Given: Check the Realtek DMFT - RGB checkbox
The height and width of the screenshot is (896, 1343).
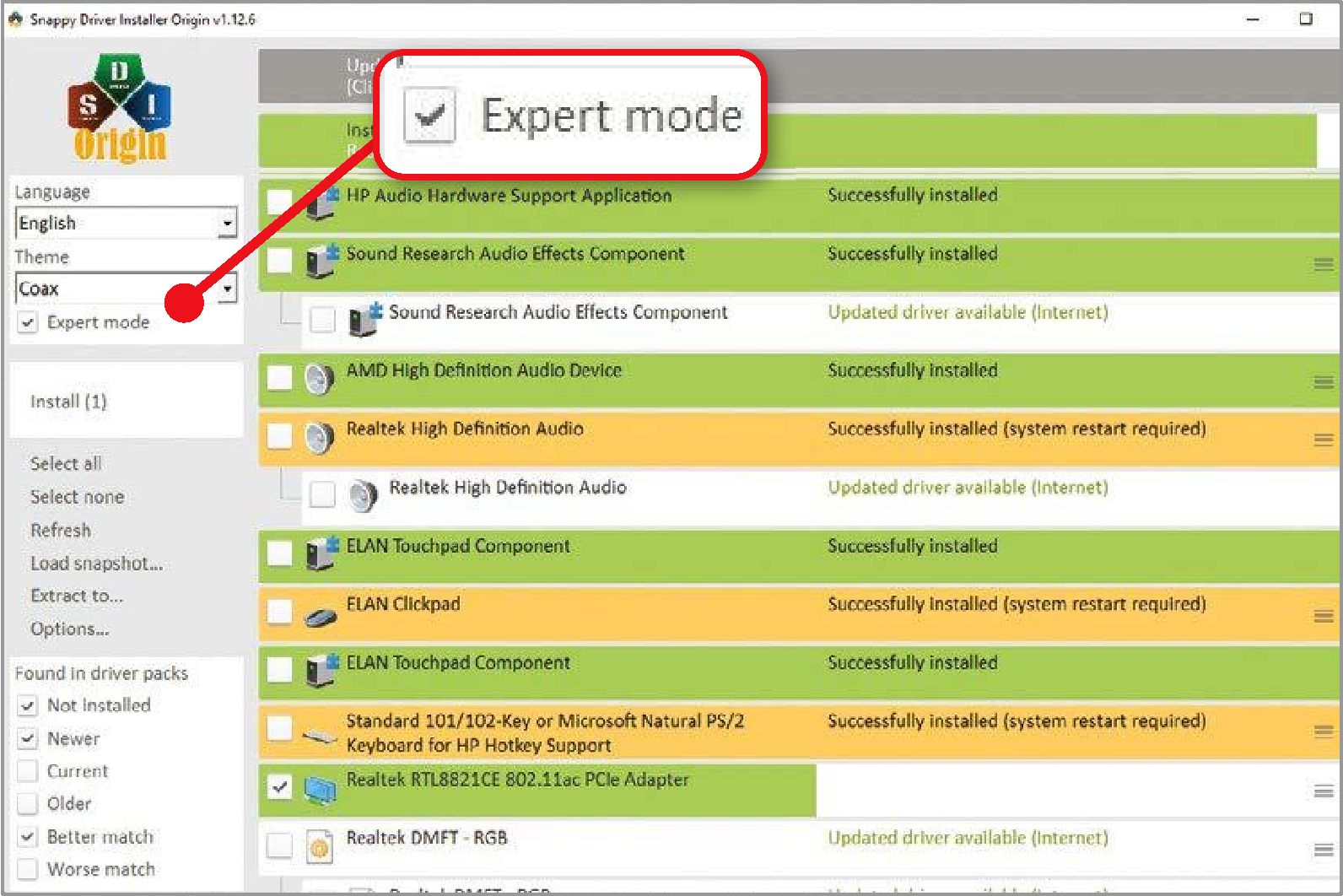Looking at the screenshot, I should pyautogui.click(x=279, y=845).
